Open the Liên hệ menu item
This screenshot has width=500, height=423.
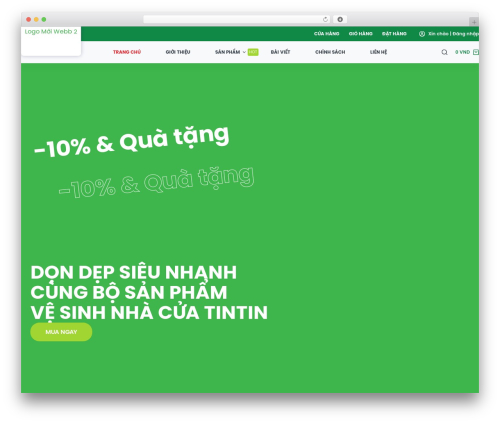[x=378, y=52]
